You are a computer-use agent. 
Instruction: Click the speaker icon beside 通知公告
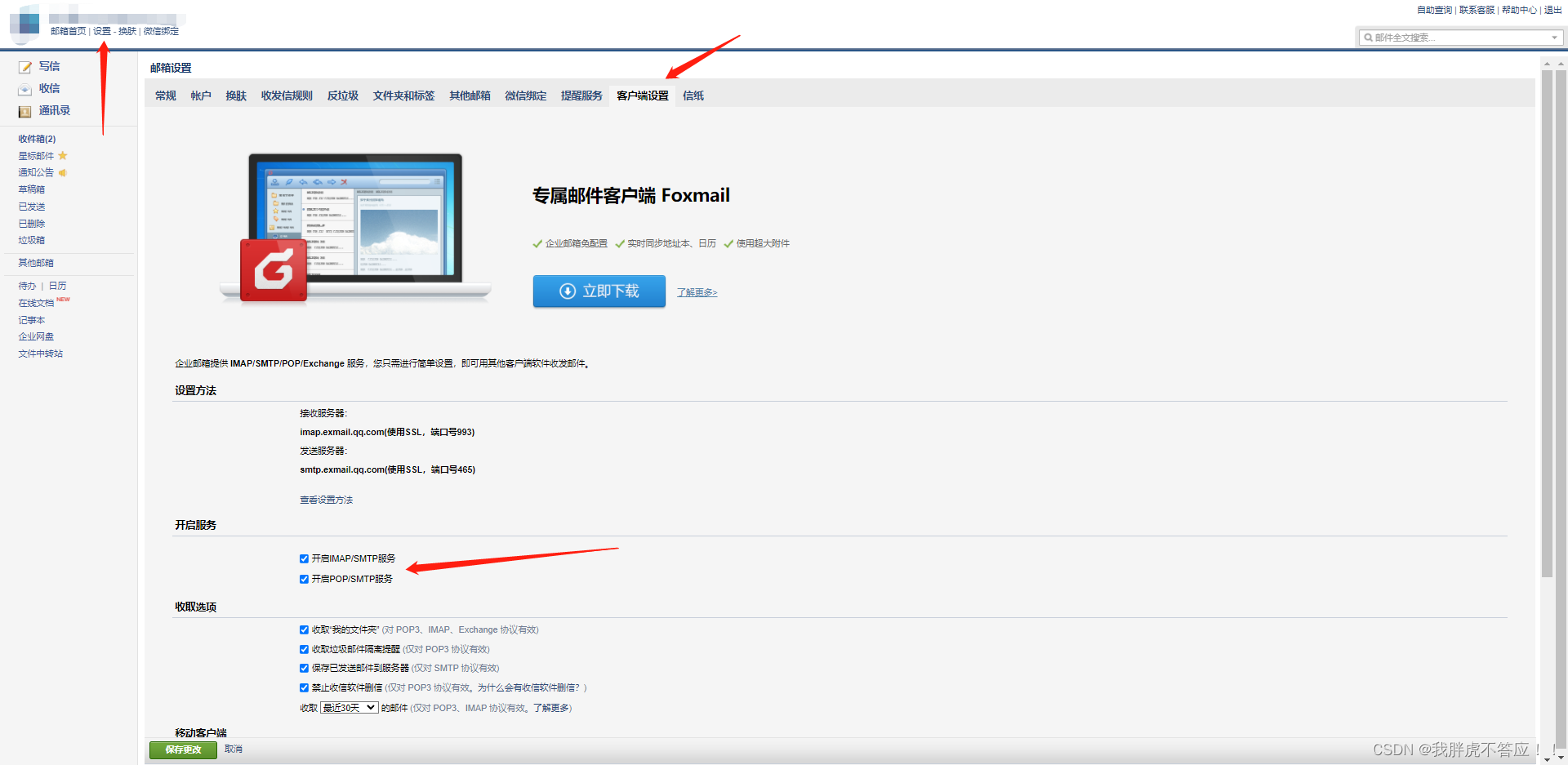(62, 173)
